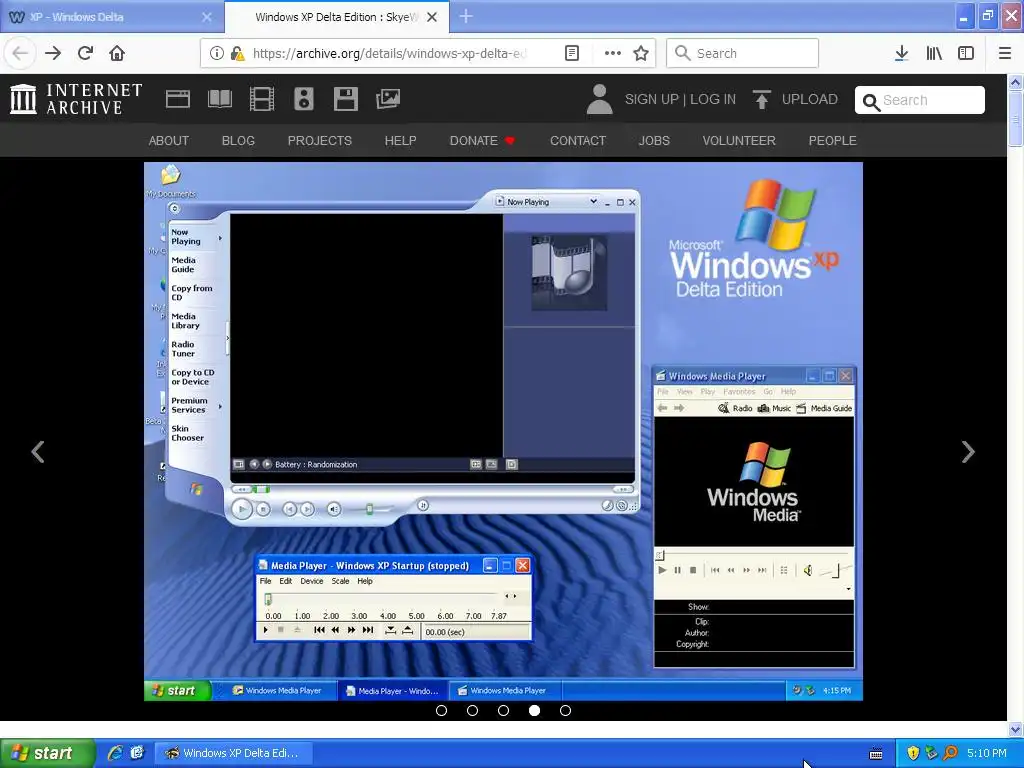Click the Firefox toolbar Search field
The width and height of the screenshot is (1024, 768).
[743, 54]
